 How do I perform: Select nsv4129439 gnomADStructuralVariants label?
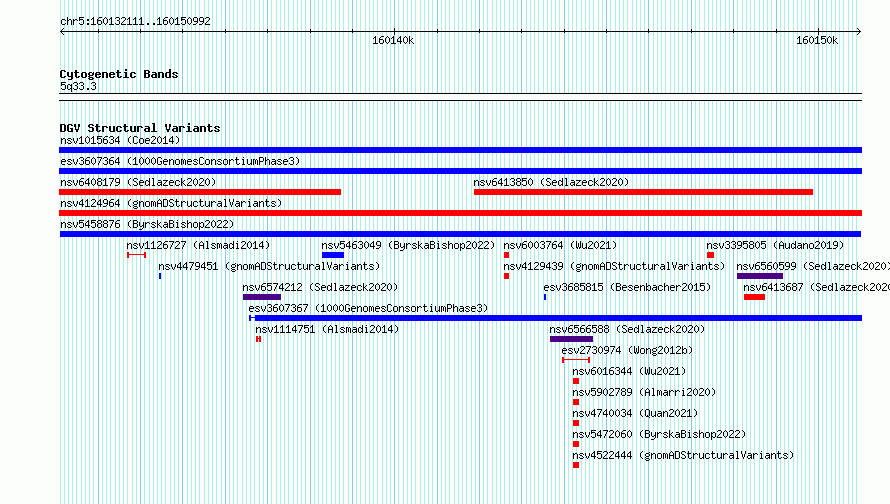point(614,266)
